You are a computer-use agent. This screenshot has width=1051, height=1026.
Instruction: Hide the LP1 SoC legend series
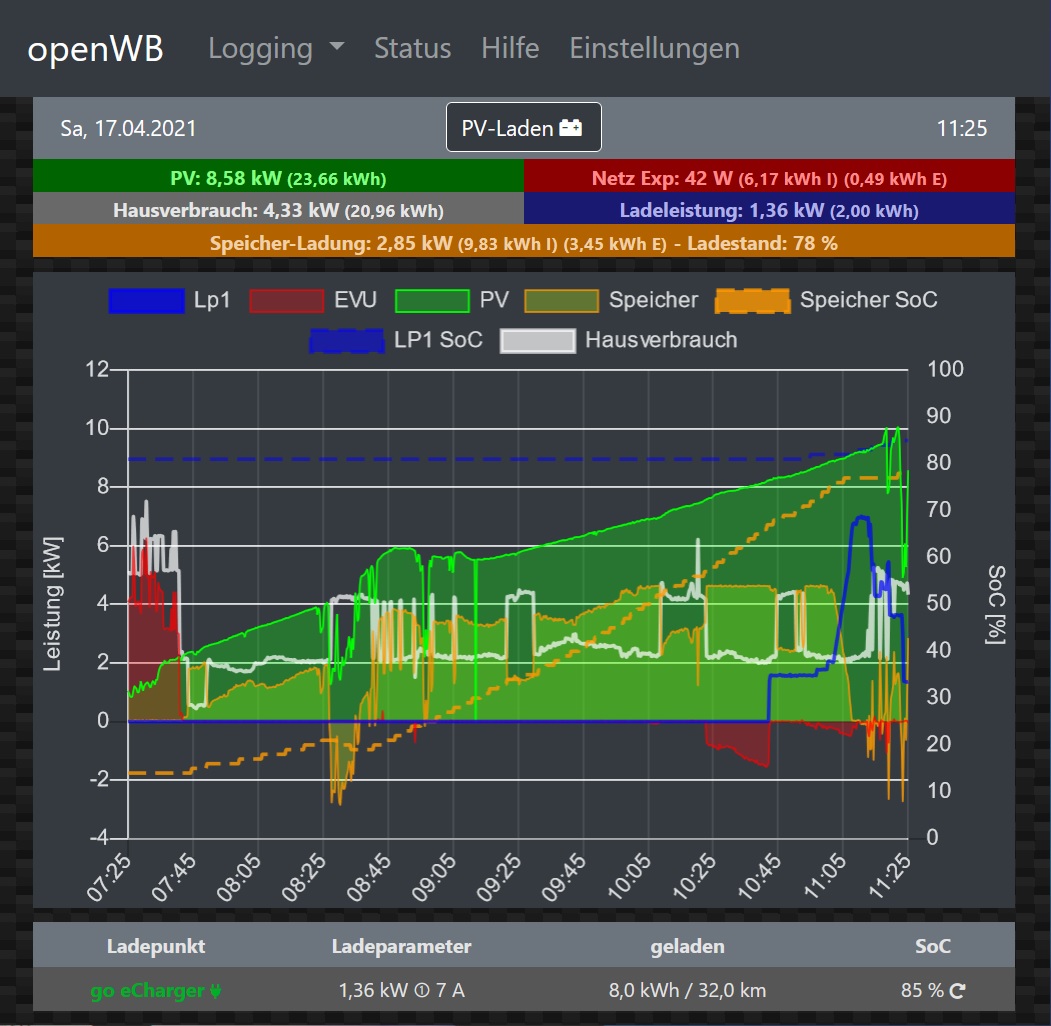[396, 340]
